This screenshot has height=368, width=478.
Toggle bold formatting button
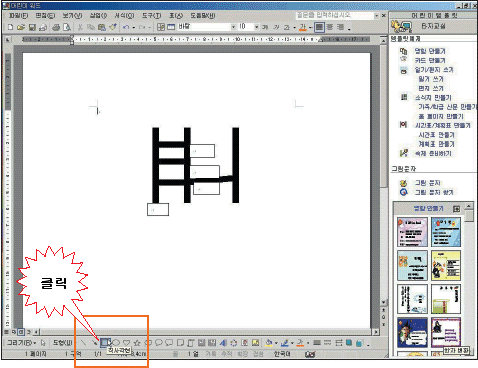[x=265, y=27]
